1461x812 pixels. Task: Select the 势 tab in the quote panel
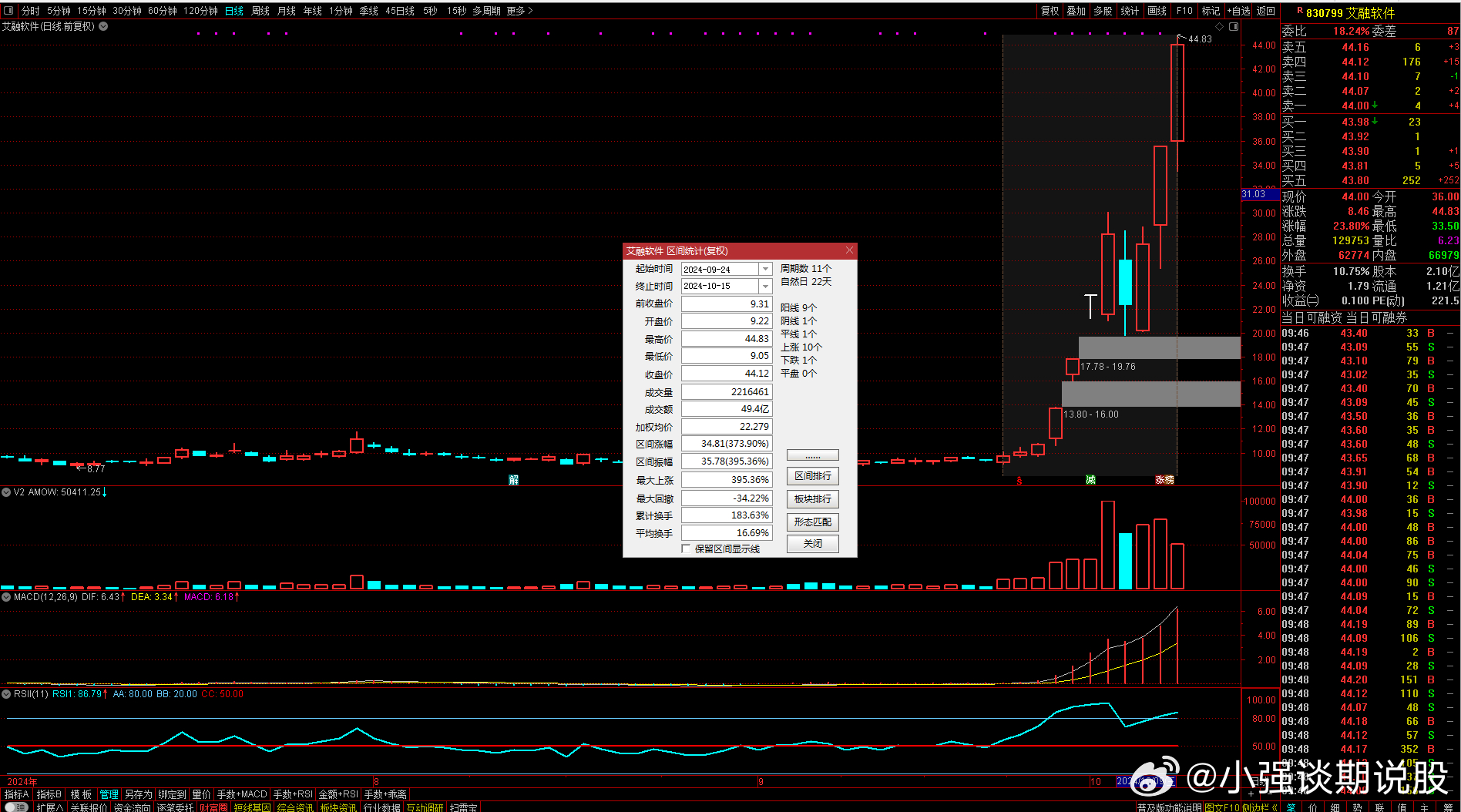1357,807
